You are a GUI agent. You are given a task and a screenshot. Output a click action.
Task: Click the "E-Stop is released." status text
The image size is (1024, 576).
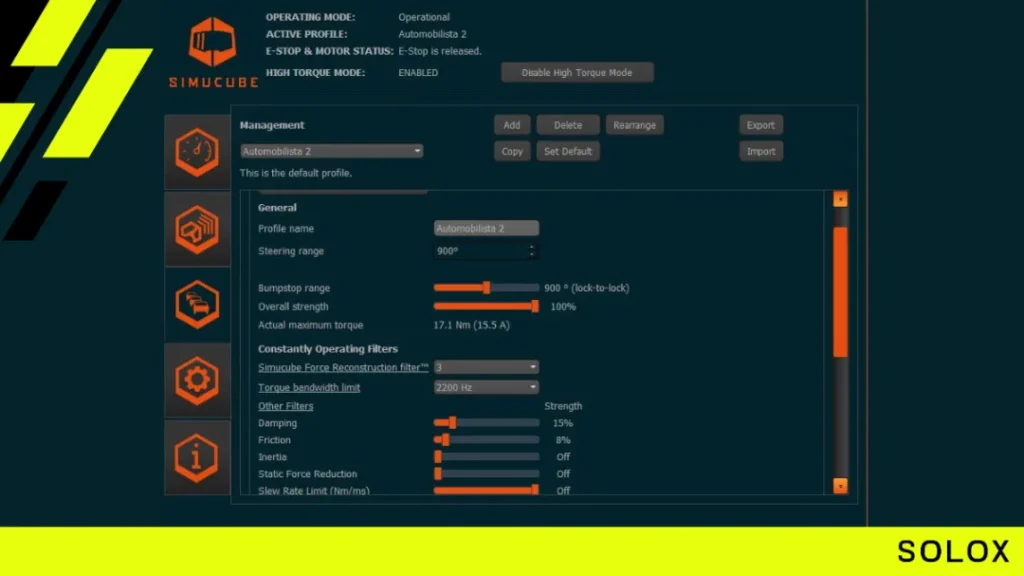tap(440, 51)
